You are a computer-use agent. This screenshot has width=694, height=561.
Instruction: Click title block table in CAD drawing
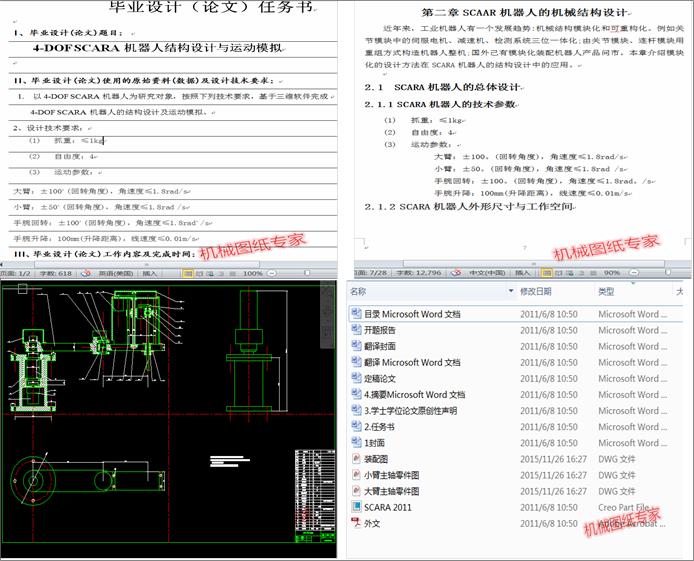315,496
